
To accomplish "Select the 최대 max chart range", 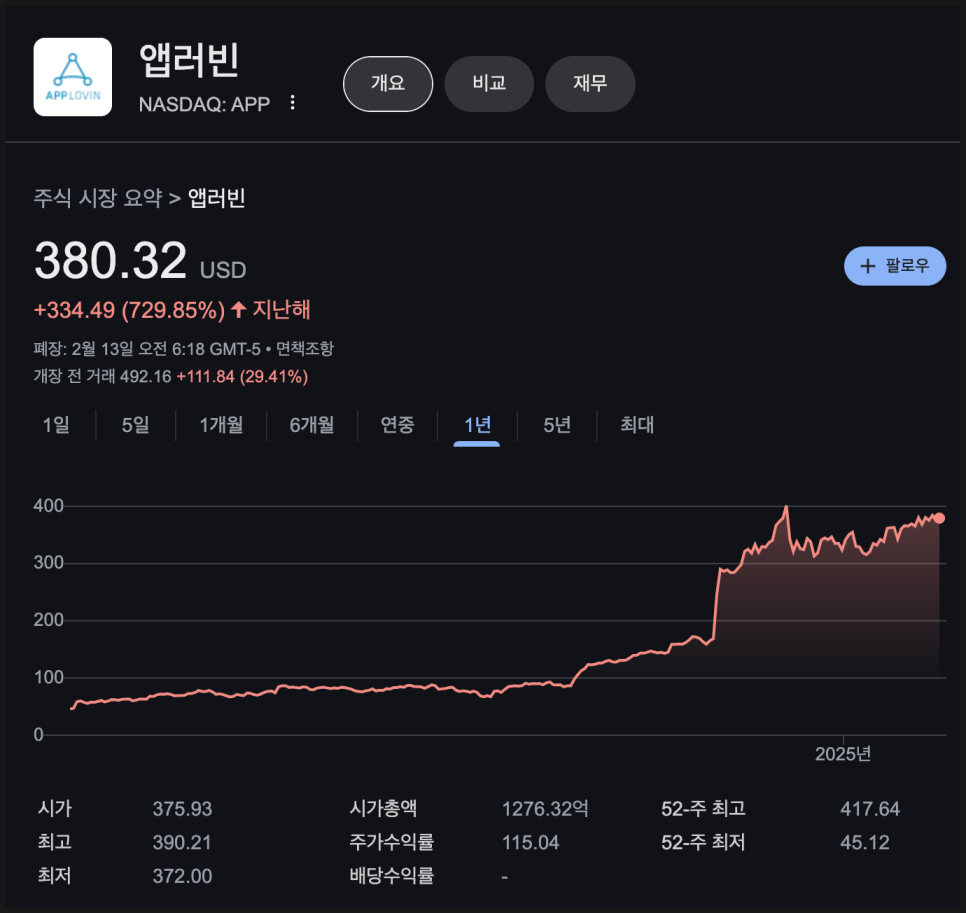I will (x=637, y=424).
